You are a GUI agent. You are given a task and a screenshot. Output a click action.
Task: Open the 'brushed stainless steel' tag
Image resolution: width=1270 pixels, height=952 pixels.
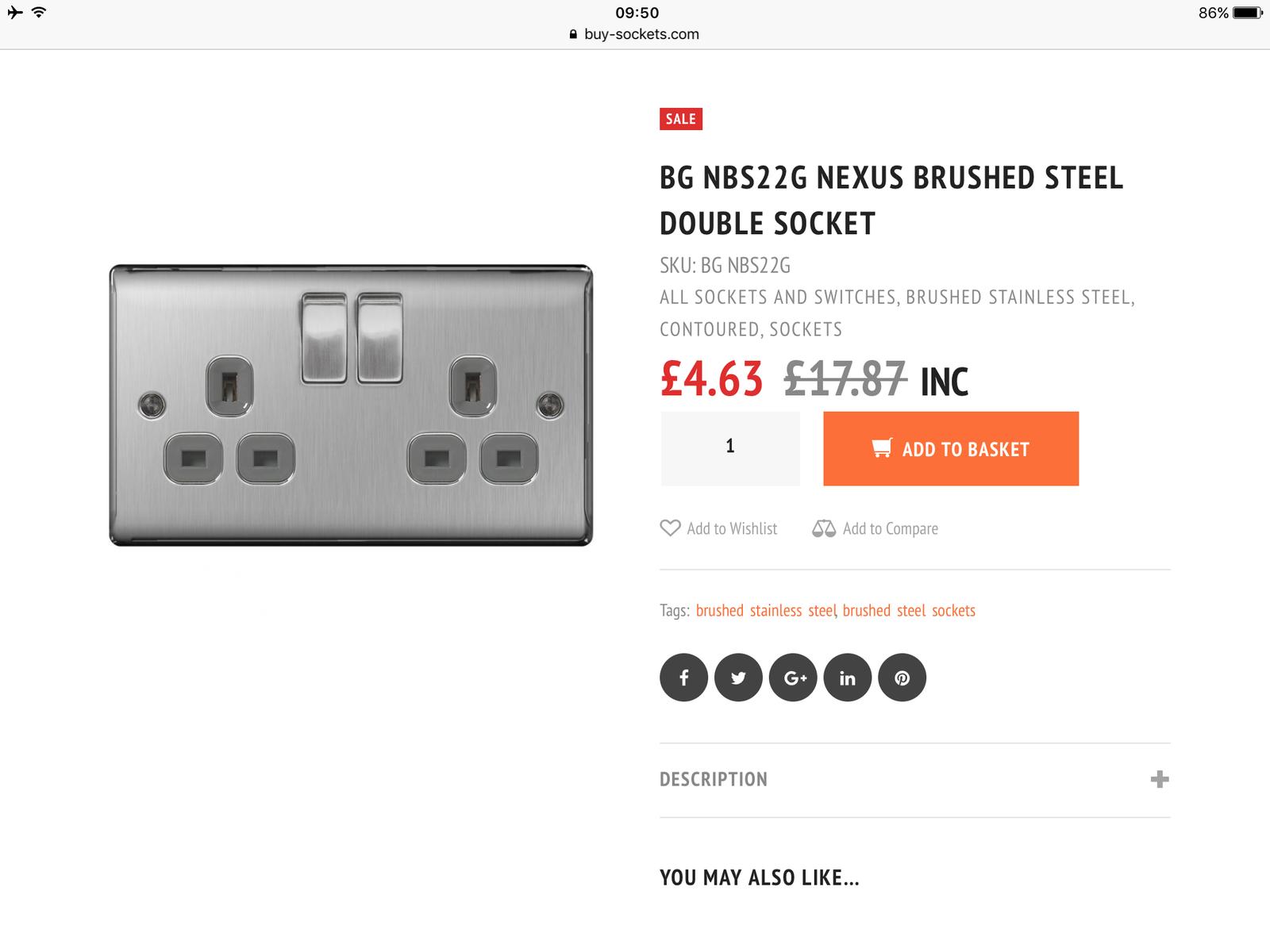pos(765,610)
